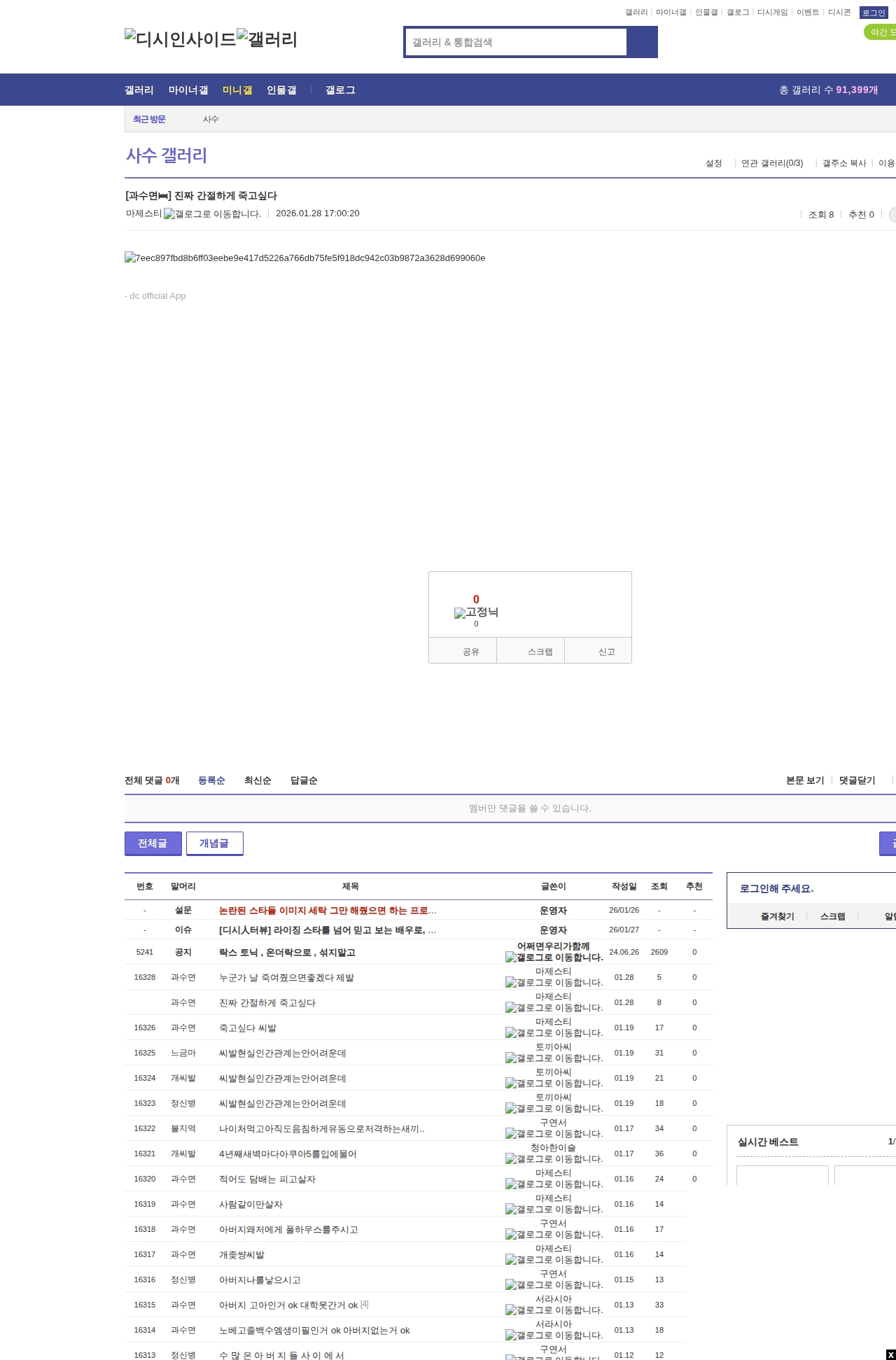Image resolution: width=896 pixels, height=1360 pixels.
Task: Open the 설정 settings dropdown
Action: pos(713,163)
